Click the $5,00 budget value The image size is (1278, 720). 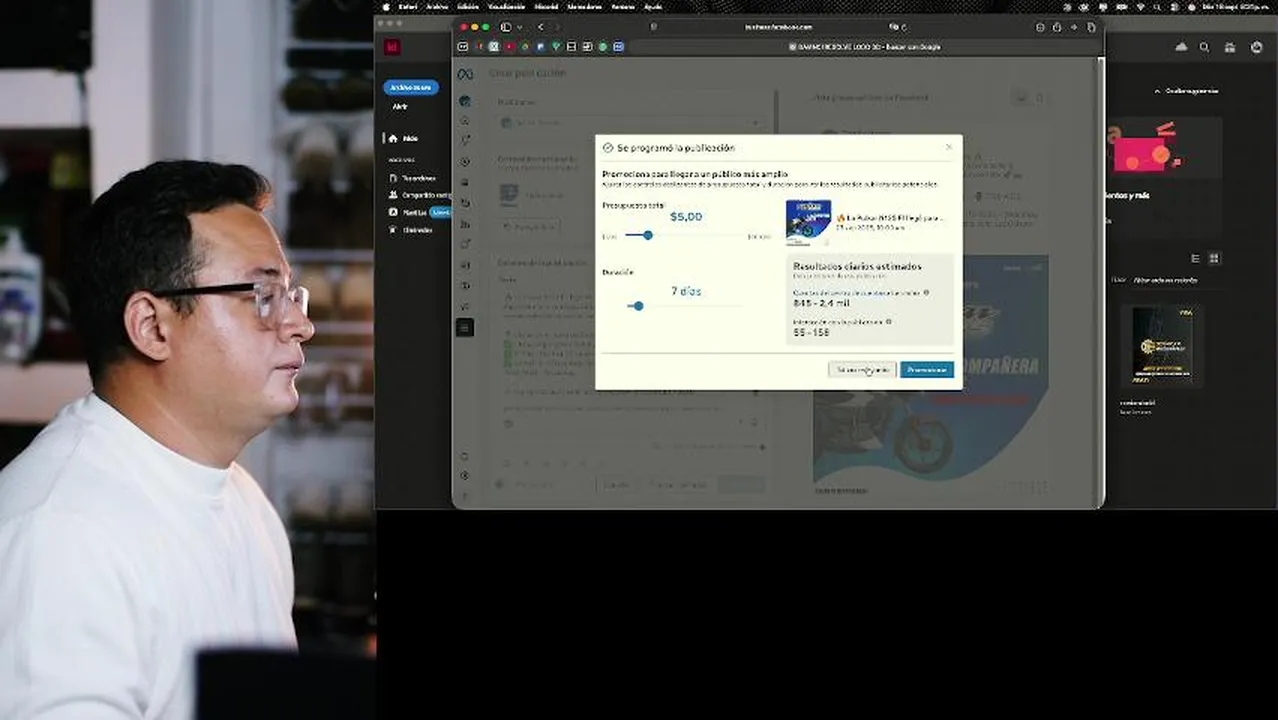686,216
